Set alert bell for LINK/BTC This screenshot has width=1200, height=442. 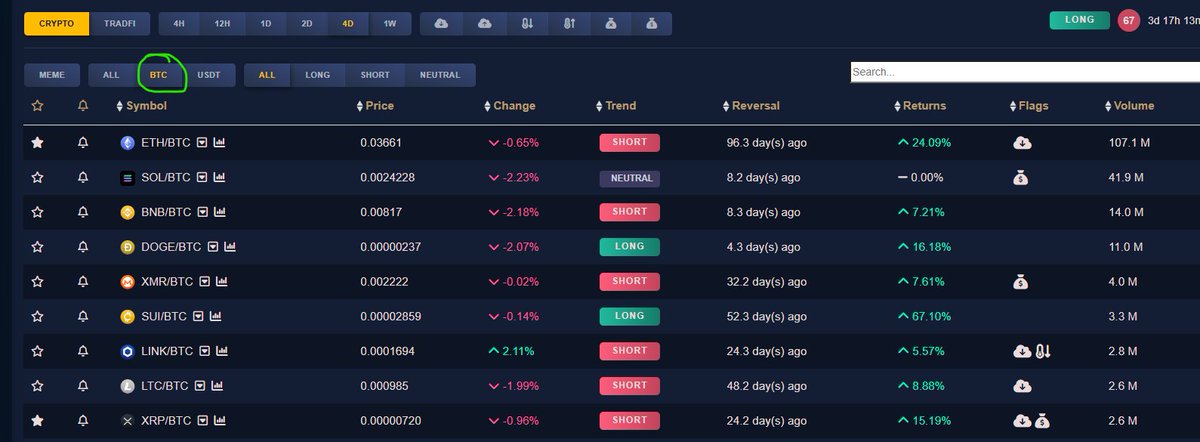83,351
